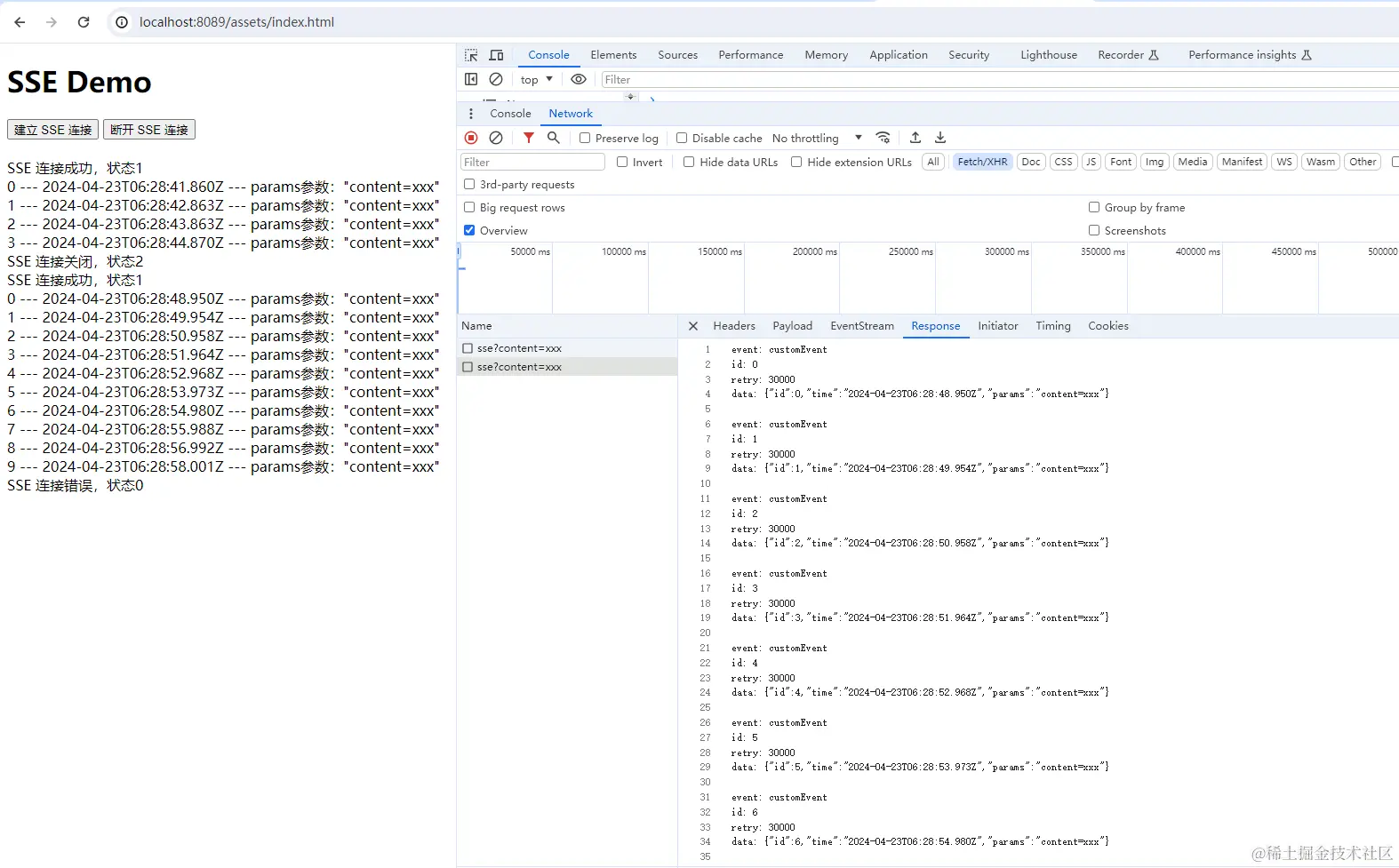Enable the Screenshots checkbox
The width and height of the screenshot is (1399, 868).
pos(1094,230)
